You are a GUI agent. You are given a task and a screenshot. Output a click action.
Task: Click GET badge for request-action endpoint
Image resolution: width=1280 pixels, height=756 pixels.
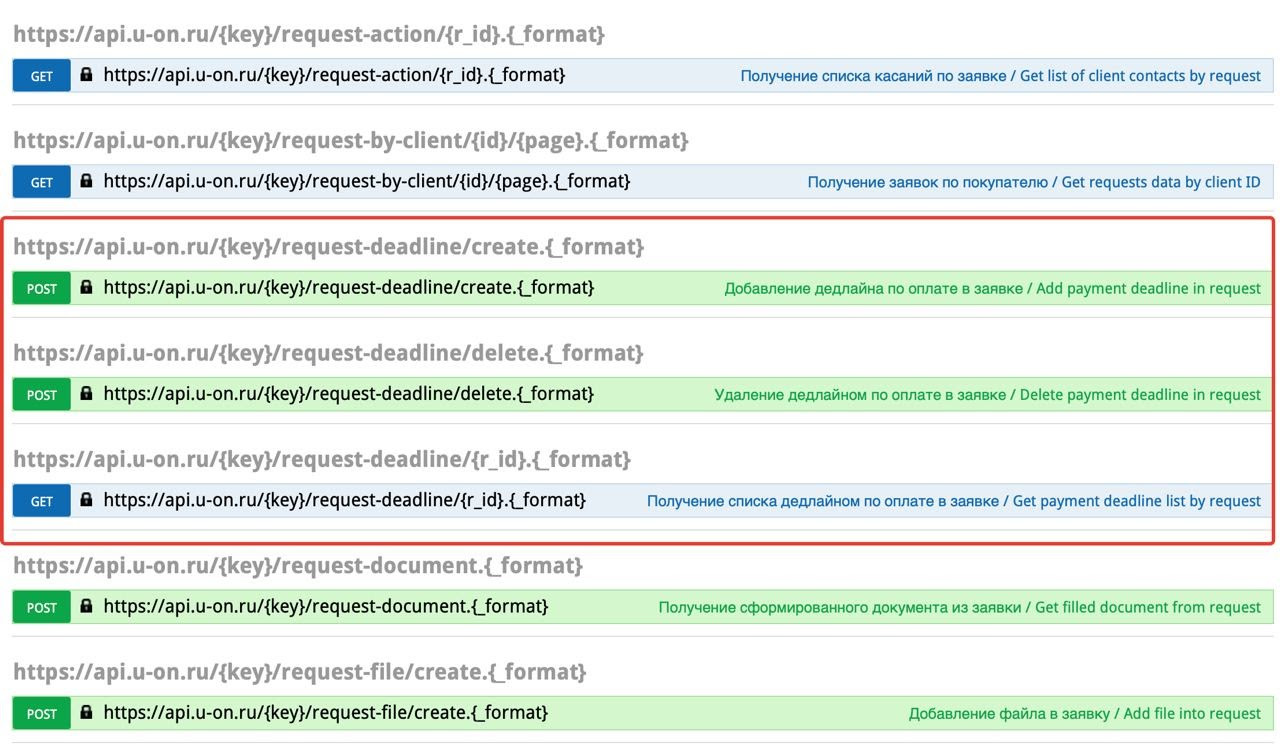point(42,75)
